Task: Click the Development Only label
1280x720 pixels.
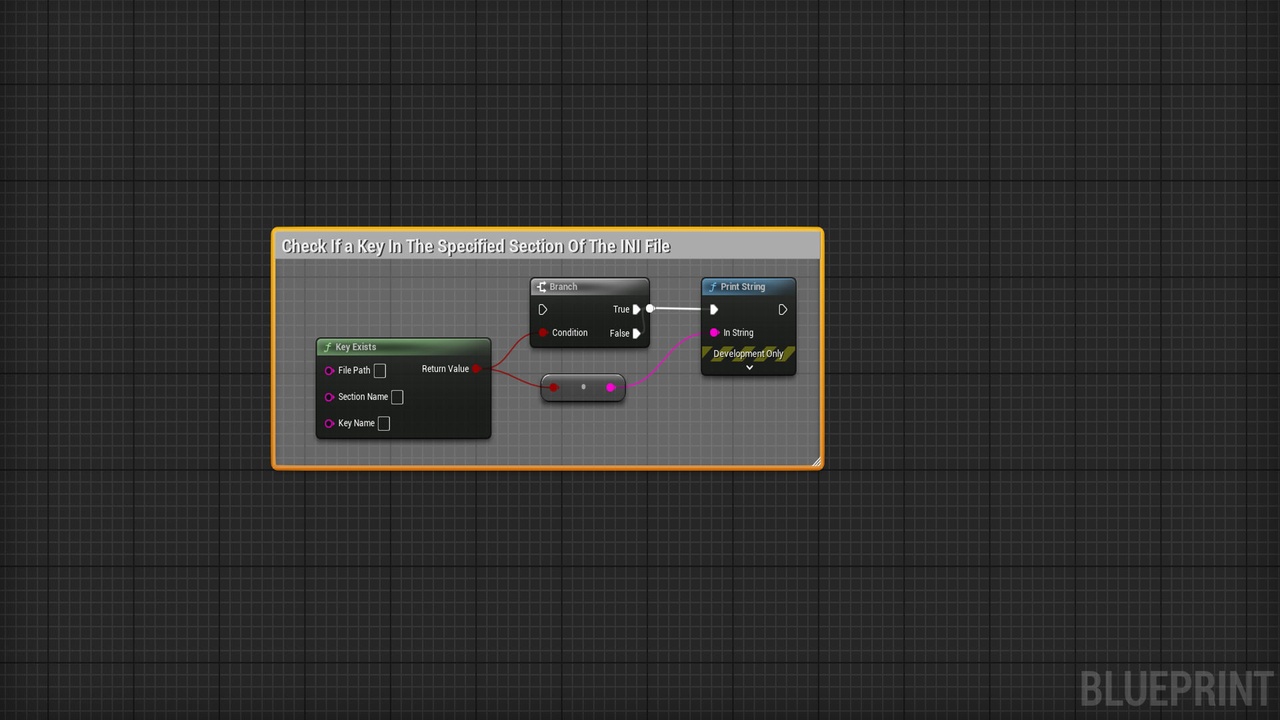Action: [748, 354]
